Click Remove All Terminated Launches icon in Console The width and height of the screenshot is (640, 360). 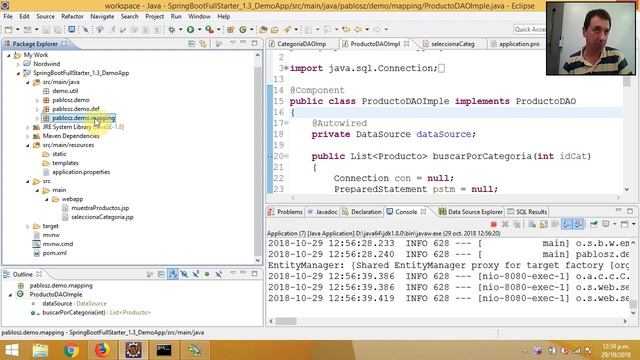tap(517, 224)
